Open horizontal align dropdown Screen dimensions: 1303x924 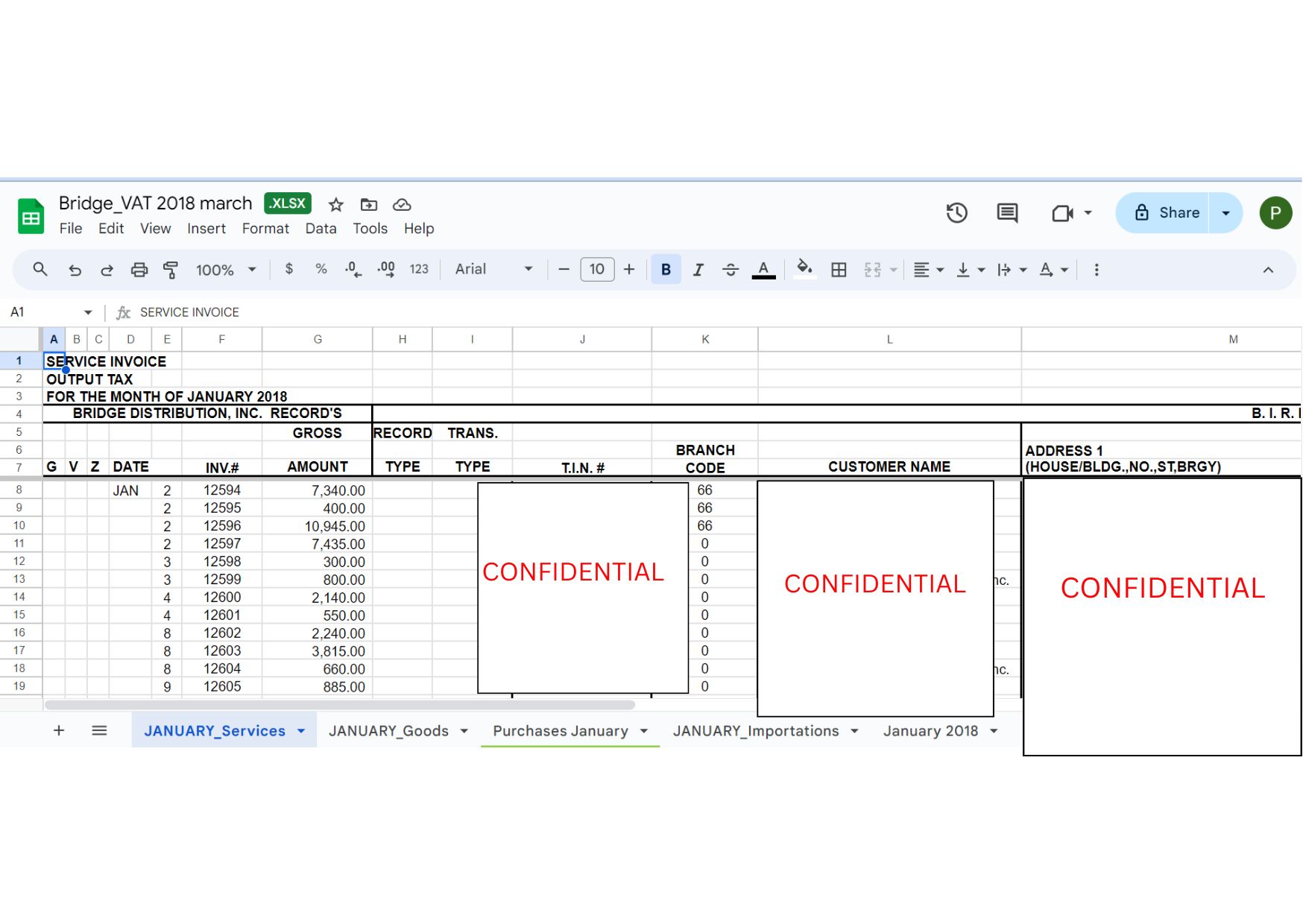(x=929, y=270)
